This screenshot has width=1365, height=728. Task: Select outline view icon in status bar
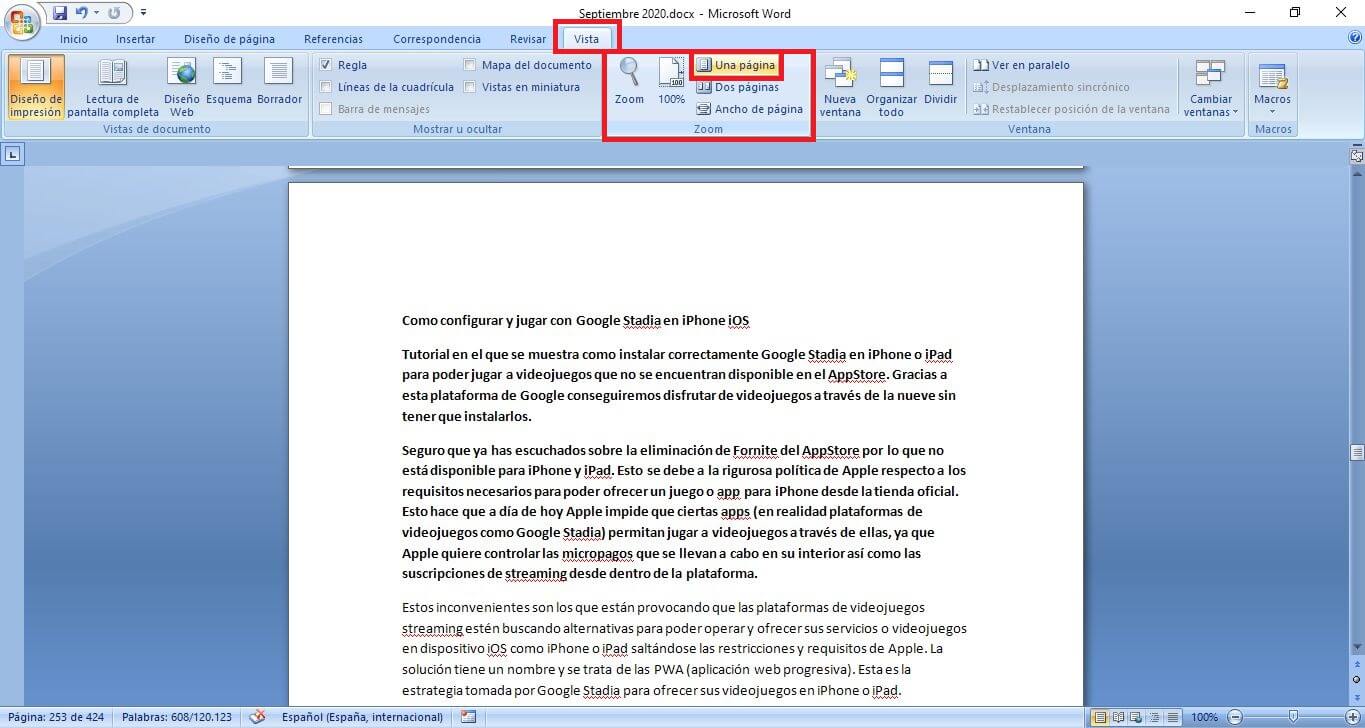click(1152, 717)
